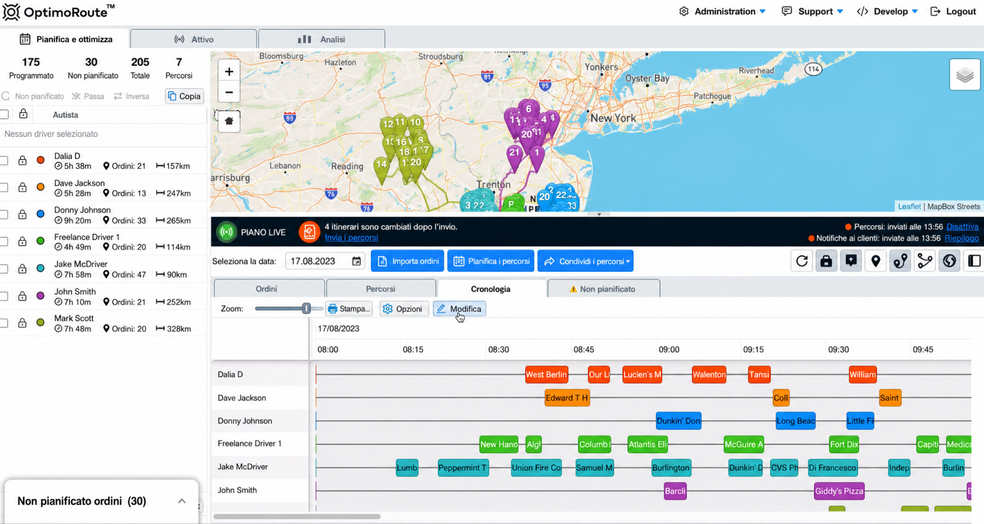Viewport: 984px width, 524px height.
Task: Select the Mark Scott driver checkbox
Action: pyautogui.click(x=4, y=323)
